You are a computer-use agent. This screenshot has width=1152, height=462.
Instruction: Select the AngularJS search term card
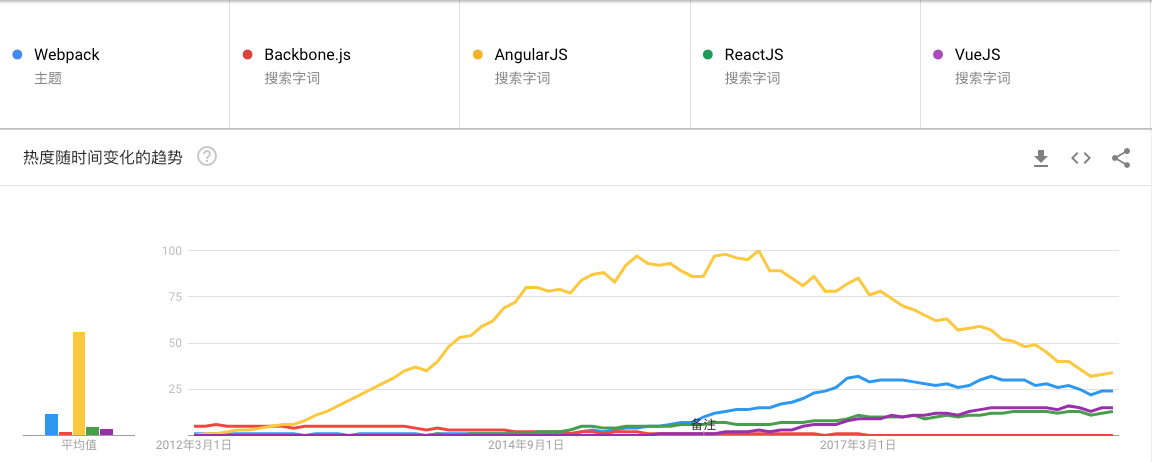[x=573, y=65]
